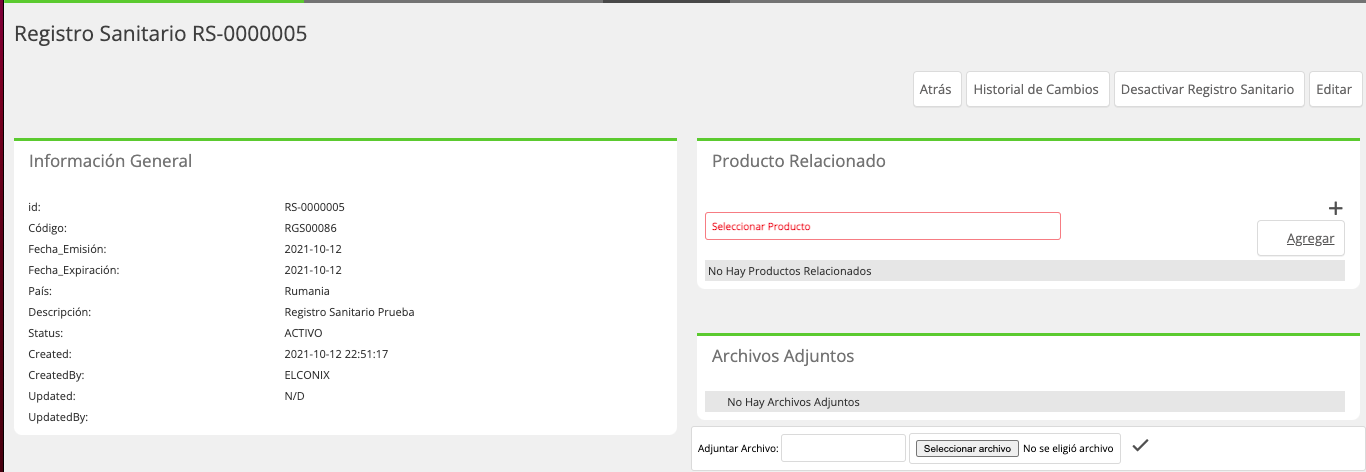Click the Status label
Screen dimensions: 1366x472
(x=45, y=333)
